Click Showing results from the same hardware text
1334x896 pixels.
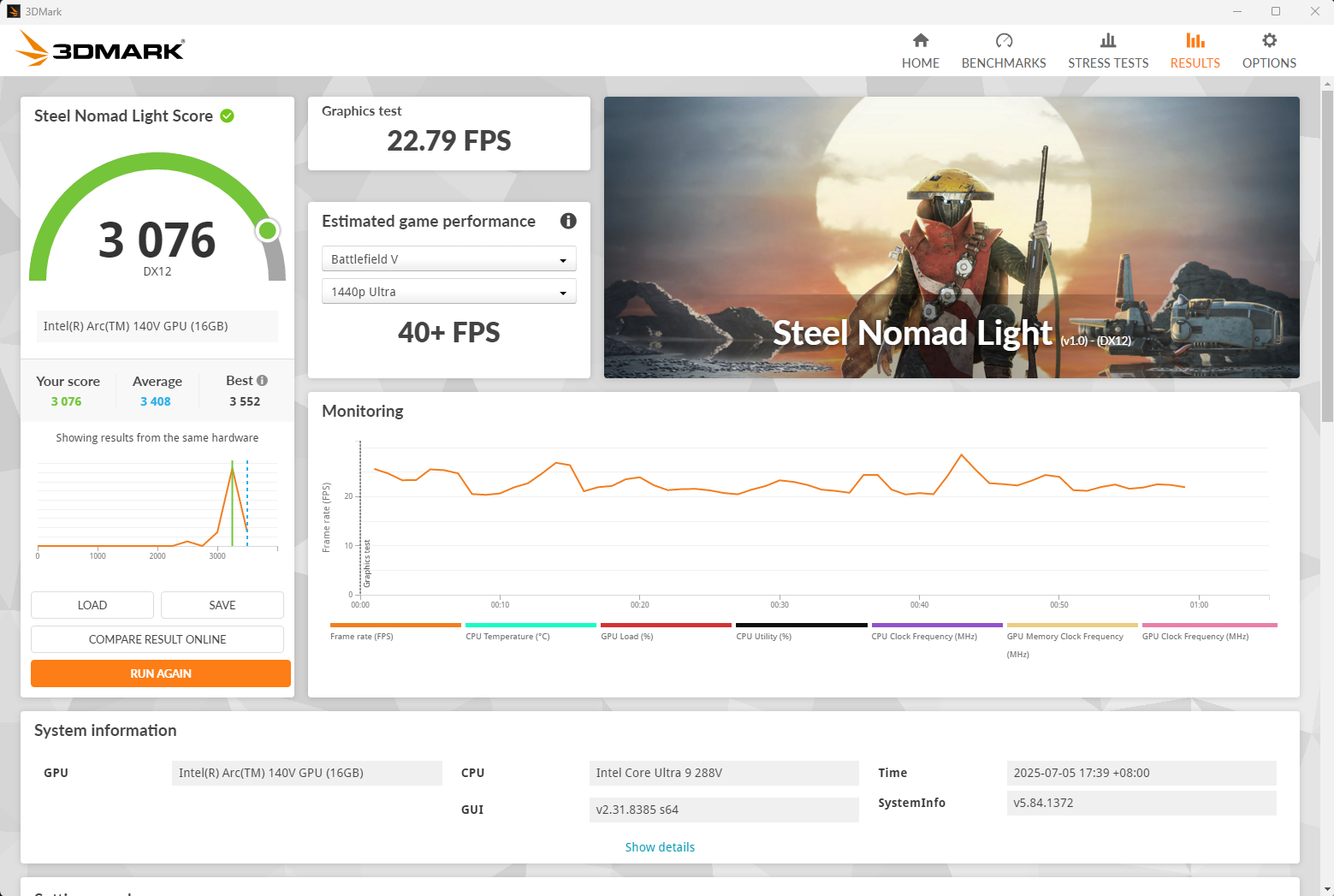[157, 437]
